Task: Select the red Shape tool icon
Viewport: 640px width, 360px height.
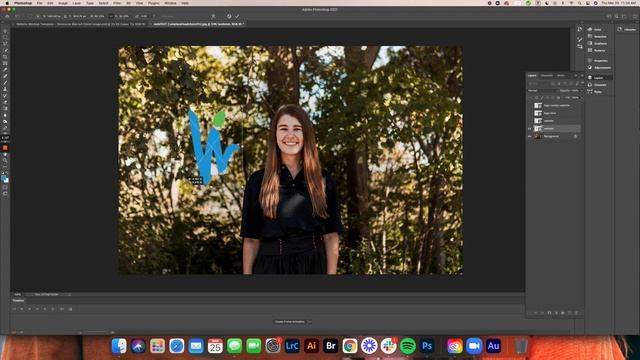Action: 5,148
